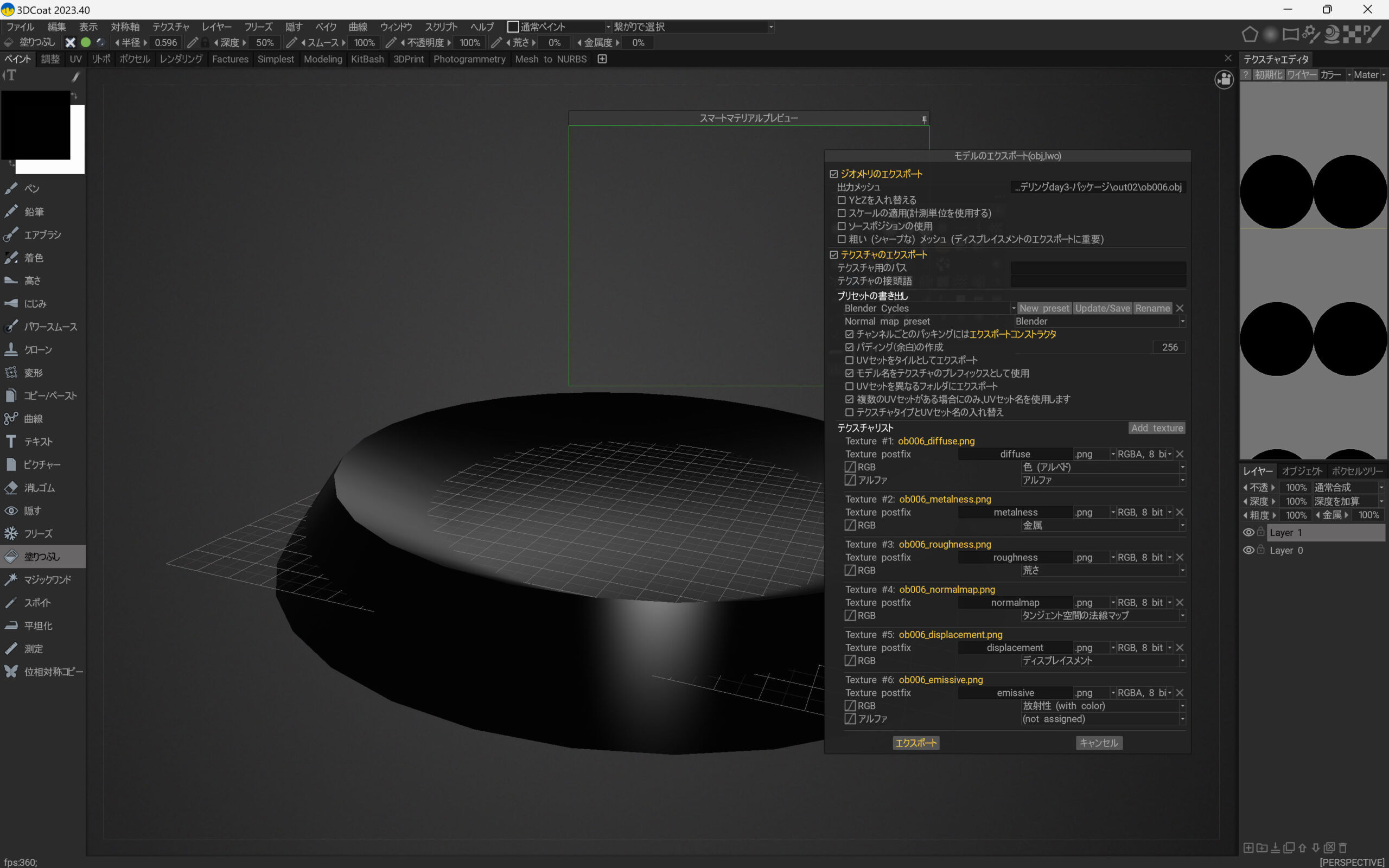Click the black foreground color swatch

36,125
